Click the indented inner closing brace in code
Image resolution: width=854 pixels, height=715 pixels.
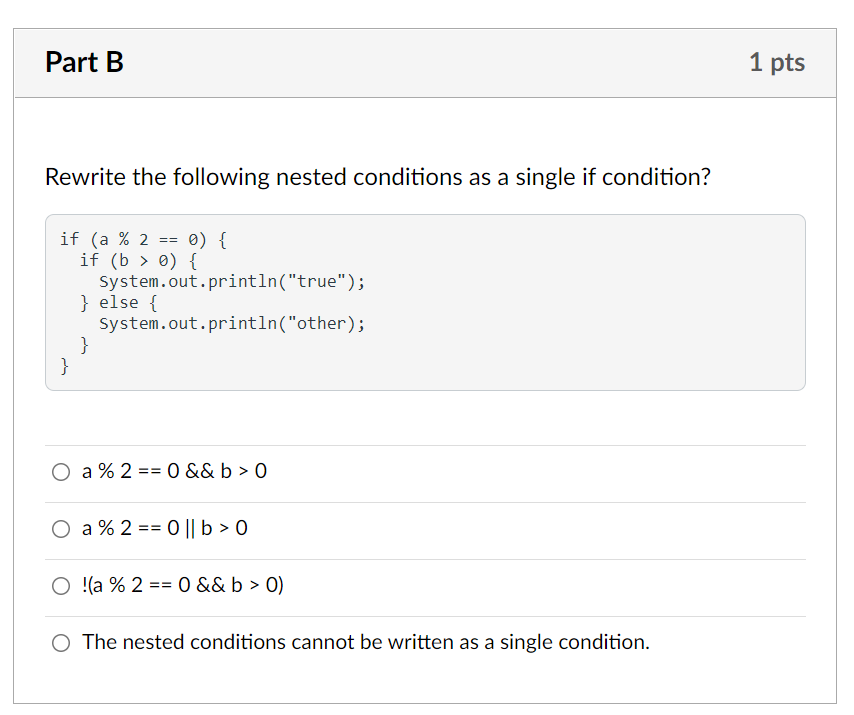(84, 345)
